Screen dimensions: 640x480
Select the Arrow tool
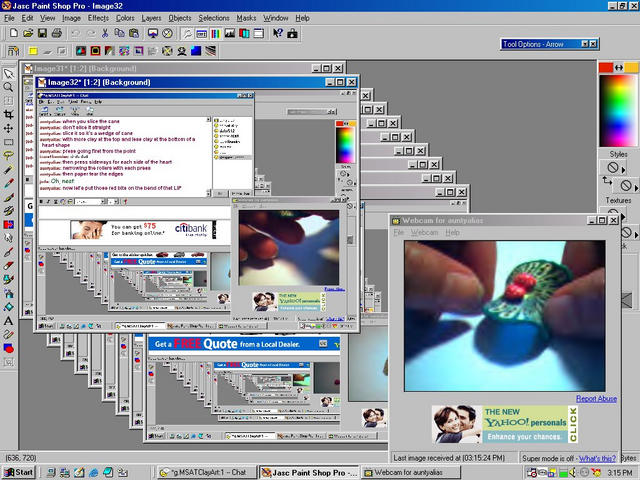[x=9, y=73]
